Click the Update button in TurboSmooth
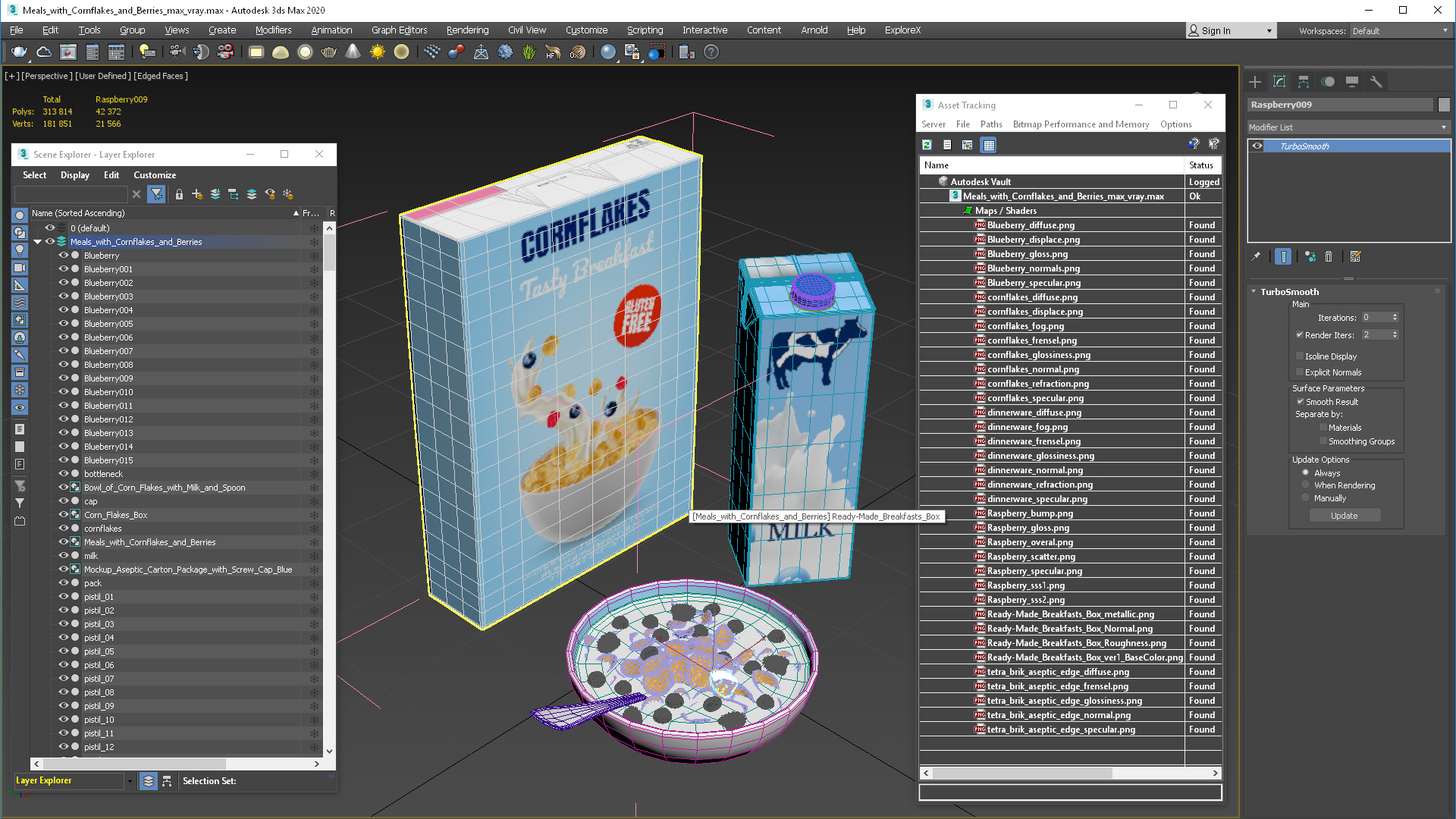Viewport: 1456px width, 819px height. click(1345, 516)
